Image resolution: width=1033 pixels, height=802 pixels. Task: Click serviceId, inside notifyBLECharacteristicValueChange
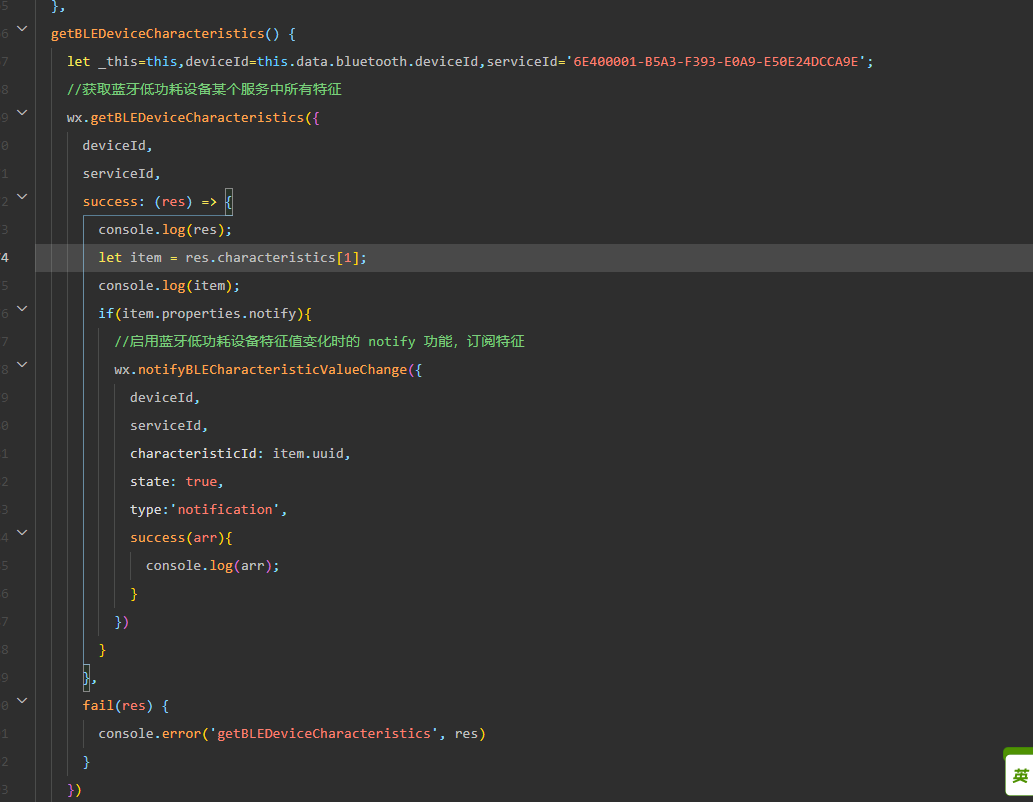tap(169, 426)
